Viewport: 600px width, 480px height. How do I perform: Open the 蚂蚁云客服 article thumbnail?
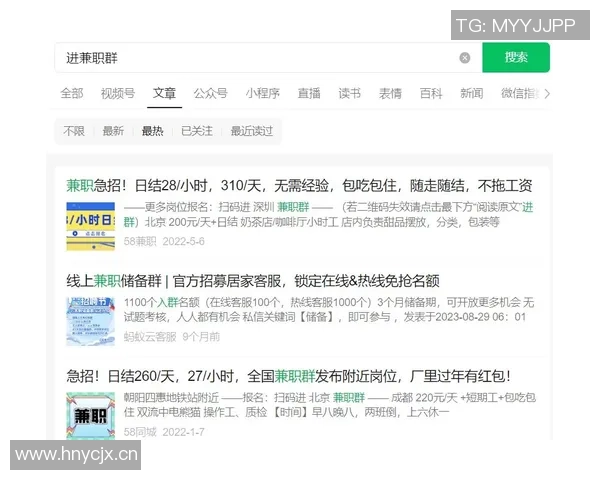[x=91, y=322]
